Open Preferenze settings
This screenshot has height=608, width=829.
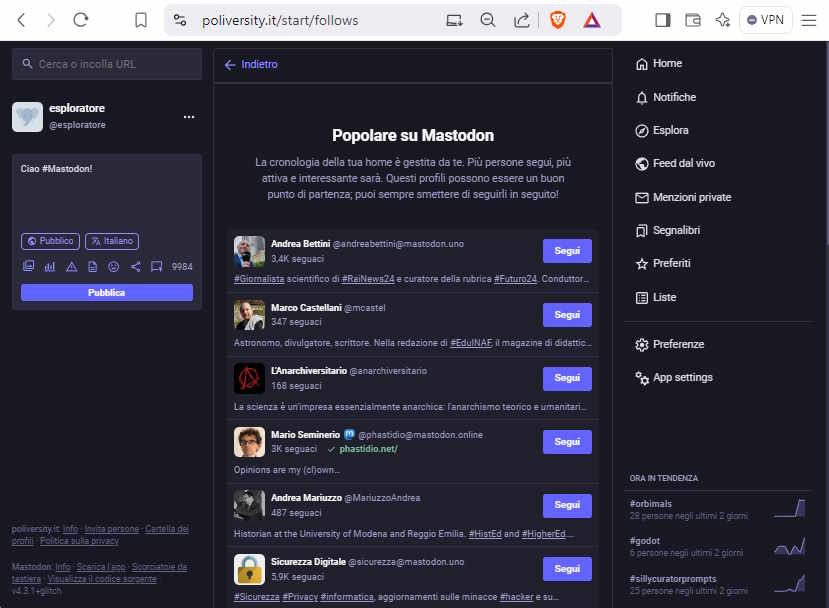pos(670,344)
